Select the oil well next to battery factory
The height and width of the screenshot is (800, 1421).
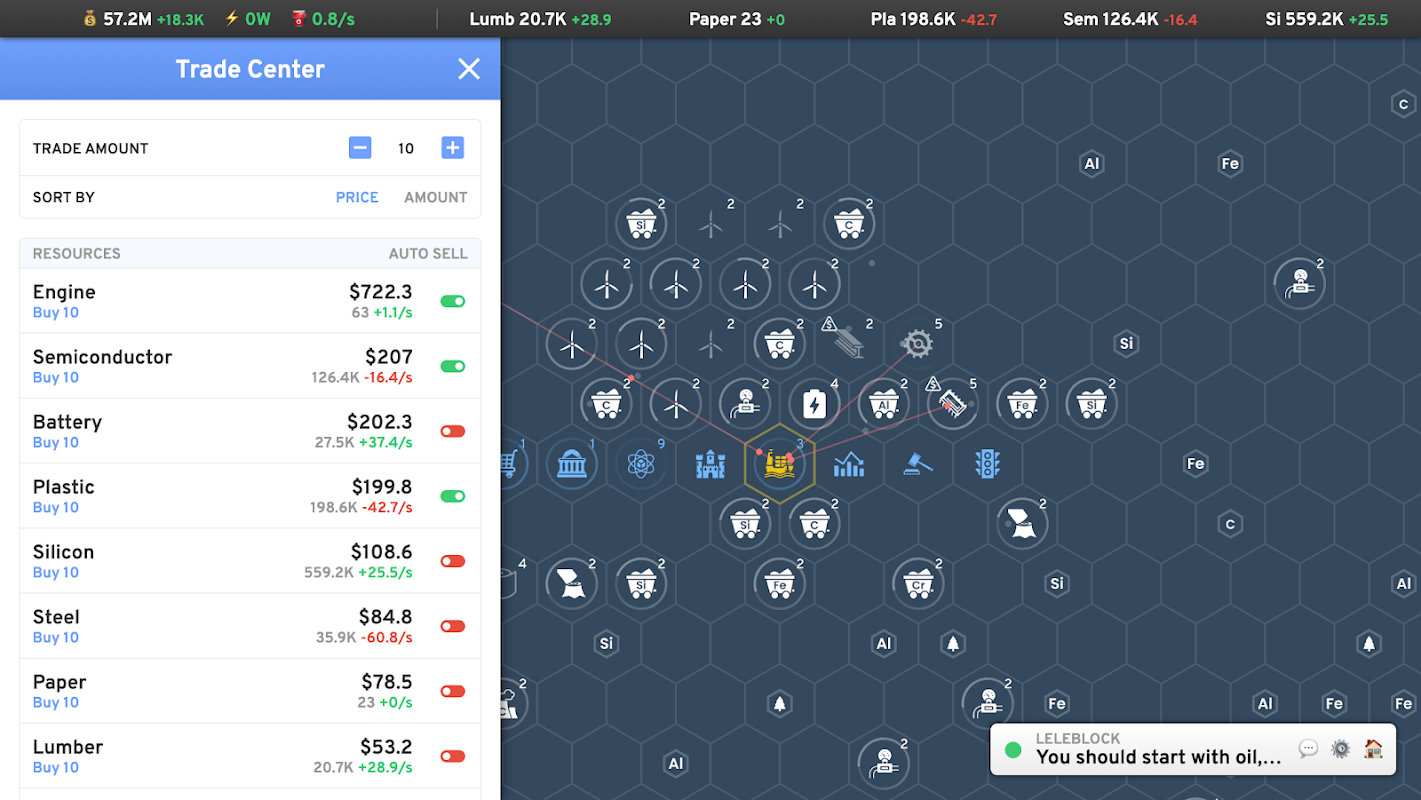(x=745, y=404)
